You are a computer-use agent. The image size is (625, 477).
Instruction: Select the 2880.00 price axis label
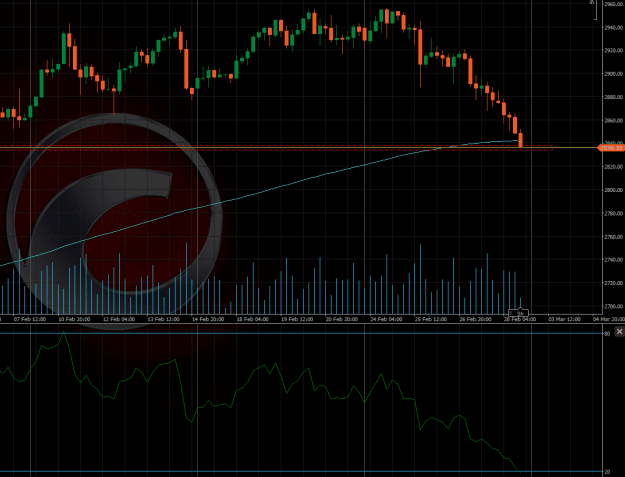coord(613,97)
